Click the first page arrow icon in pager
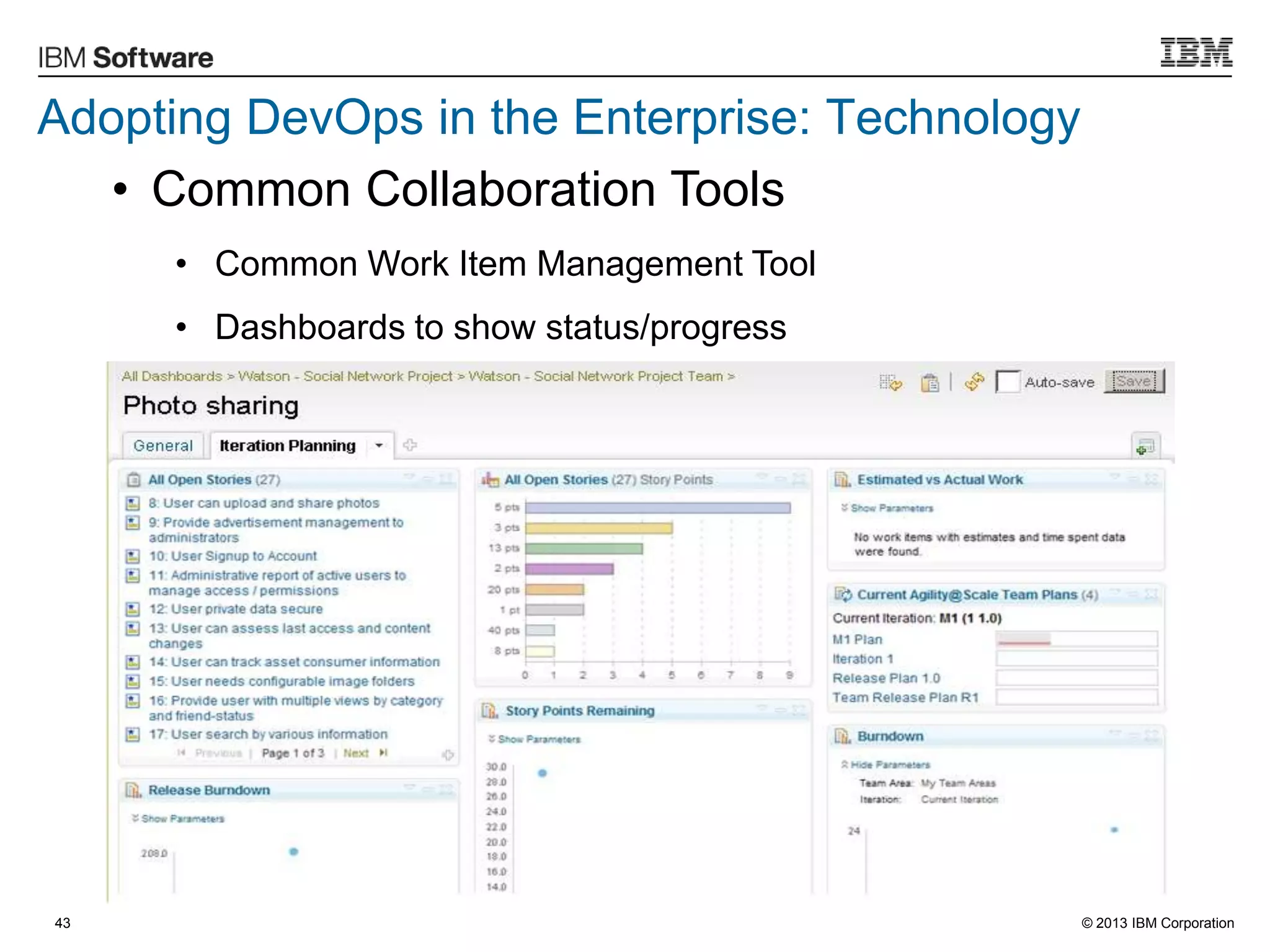This screenshot has height=952, width=1270. [x=181, y=753]
